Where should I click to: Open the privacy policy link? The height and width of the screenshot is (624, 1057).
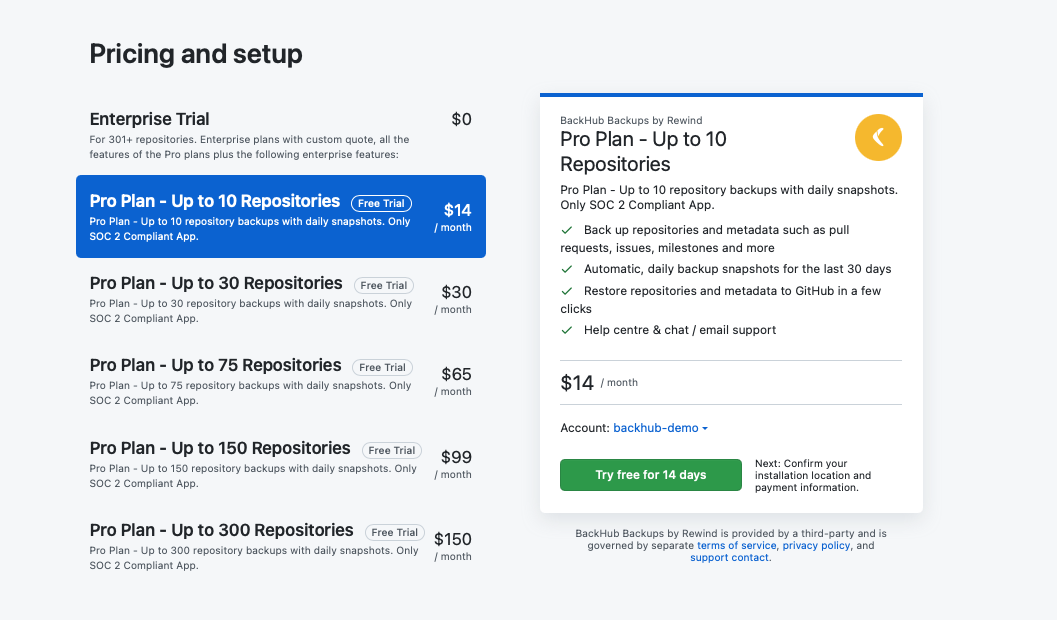click(816, 546)
